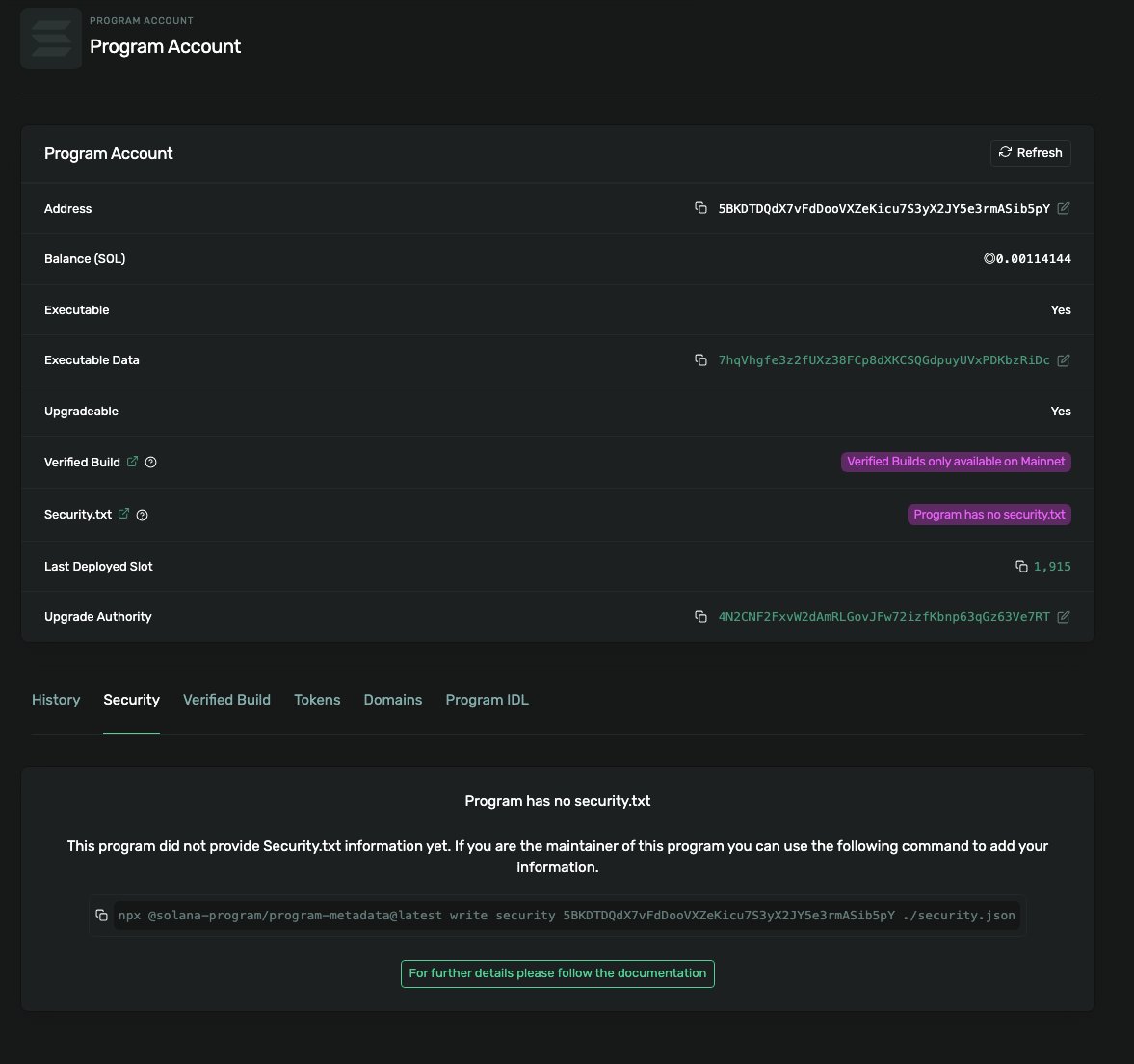The width and height of the screenshot is (1134, 1064).
Task: Open Security.txt external link icon
Action: [123, 514]
